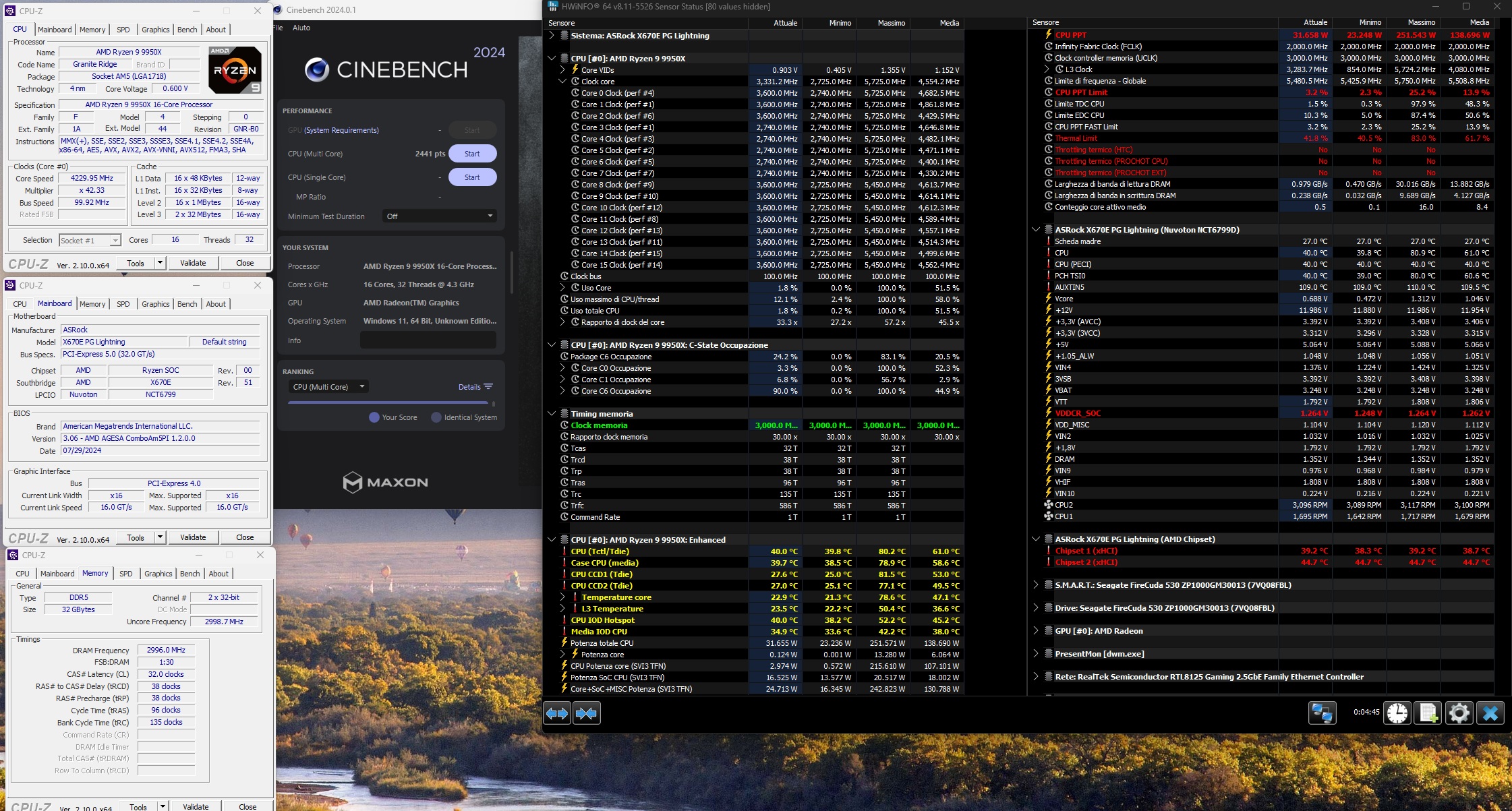Open Minimum Test Duration dropdown
The width and height of the screenshot is (1512, 811).
(439, 216)
